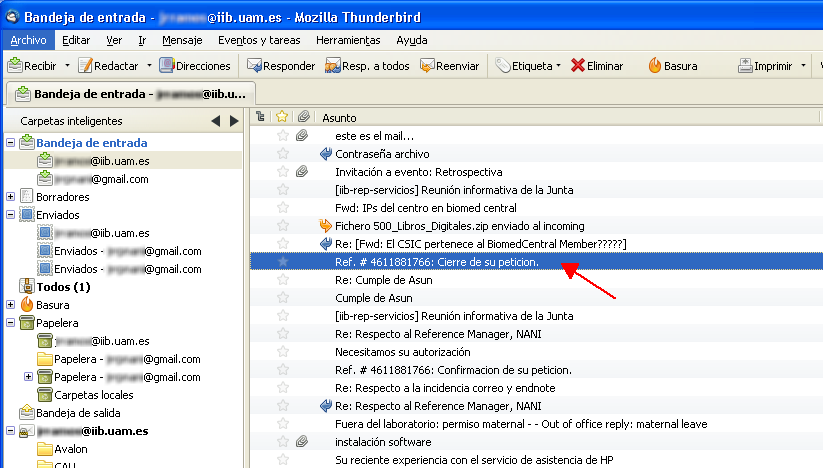Open the Avalon folder
The image size is (823, 468).
point(70,449)
